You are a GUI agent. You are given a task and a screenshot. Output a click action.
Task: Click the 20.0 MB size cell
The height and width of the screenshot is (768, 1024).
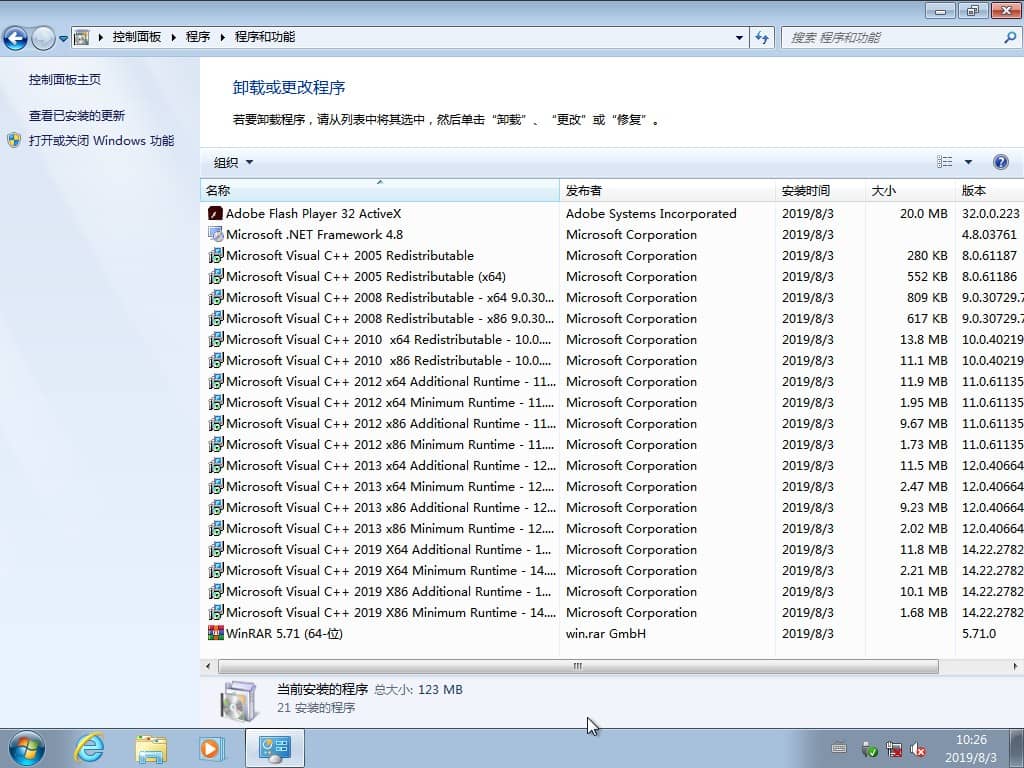(x=923, y=214)
